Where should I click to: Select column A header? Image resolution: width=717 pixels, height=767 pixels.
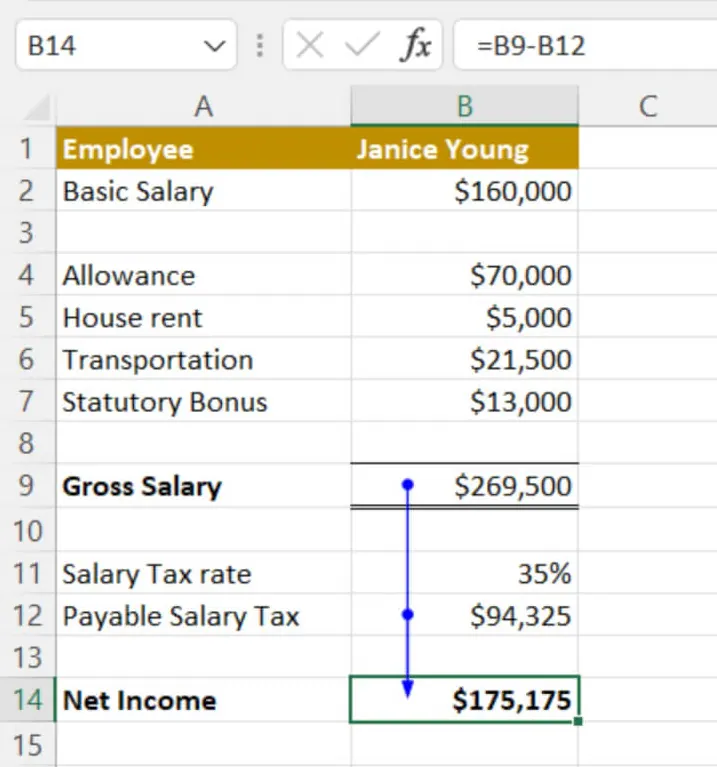coord(203,106)
